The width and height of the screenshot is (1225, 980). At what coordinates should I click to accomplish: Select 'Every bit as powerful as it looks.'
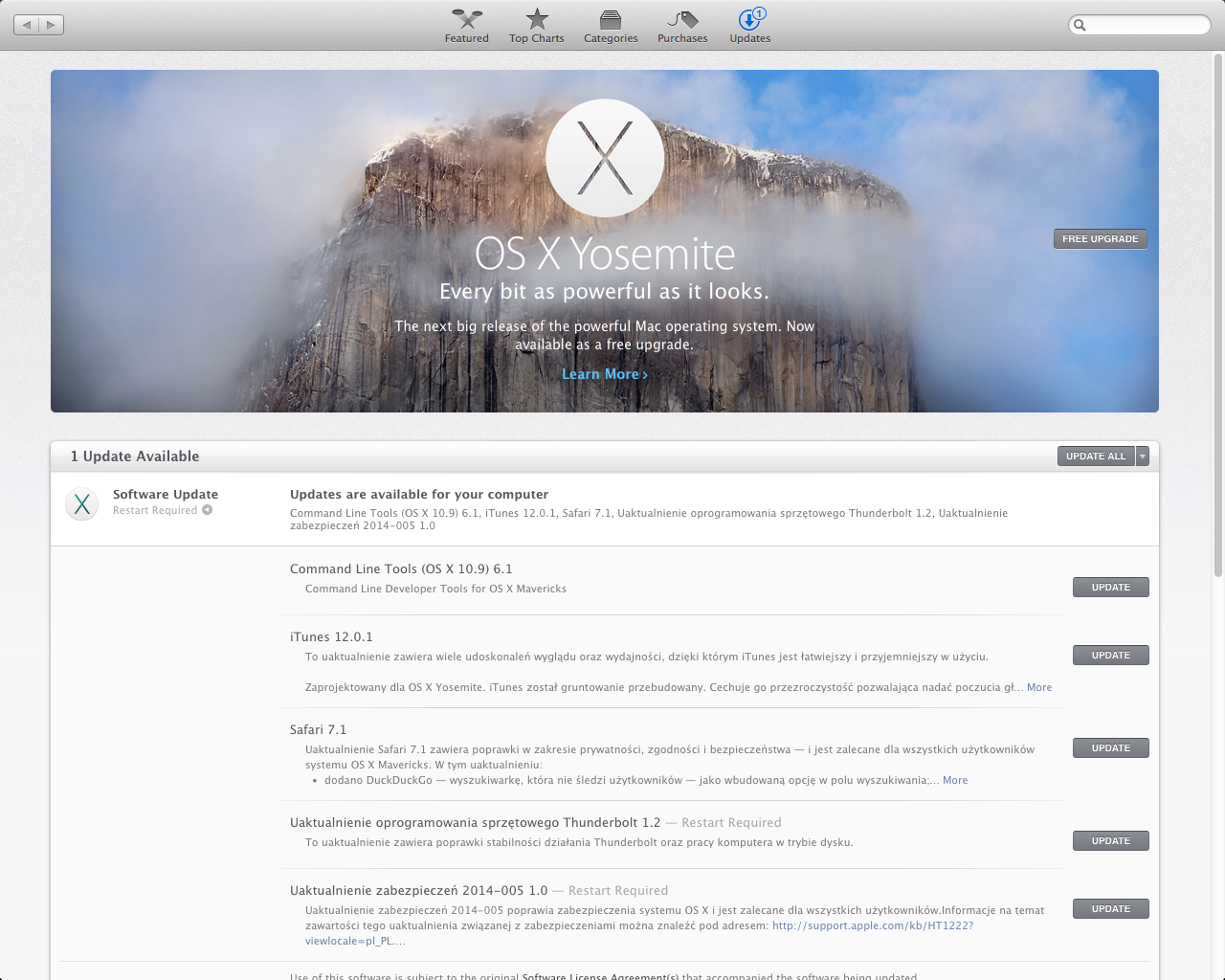(604, 291)
